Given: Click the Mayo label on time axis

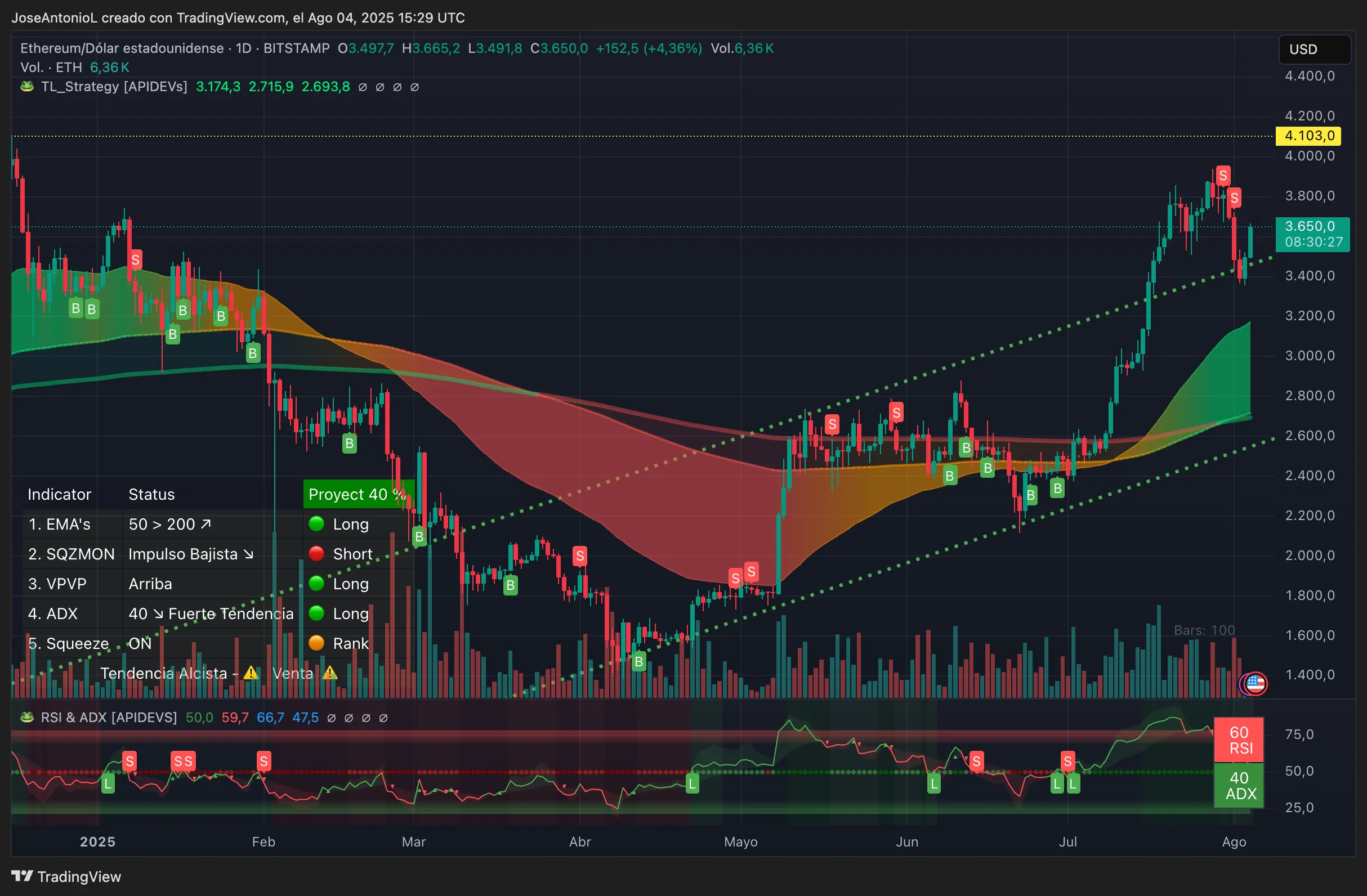Looking at the screenshot, I should (x=740, y=841).
